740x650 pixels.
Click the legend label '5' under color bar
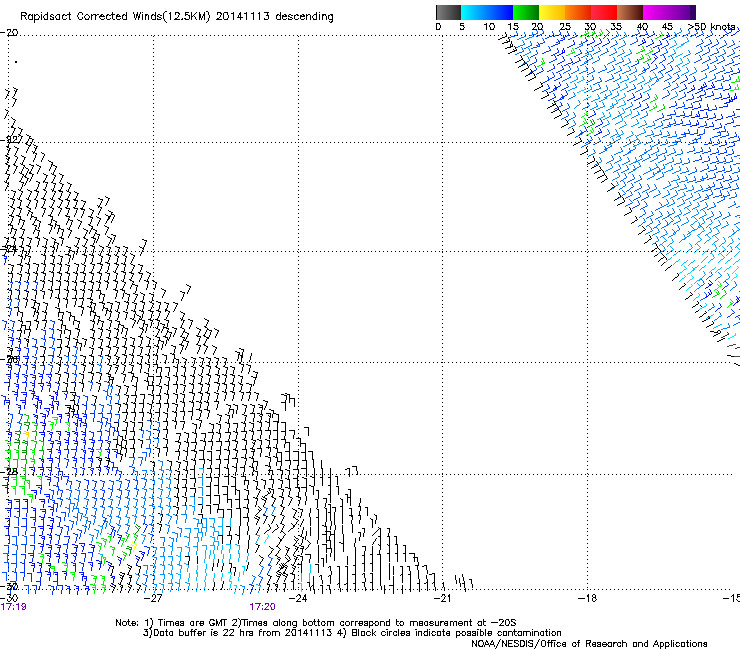[x=462, y=27]
